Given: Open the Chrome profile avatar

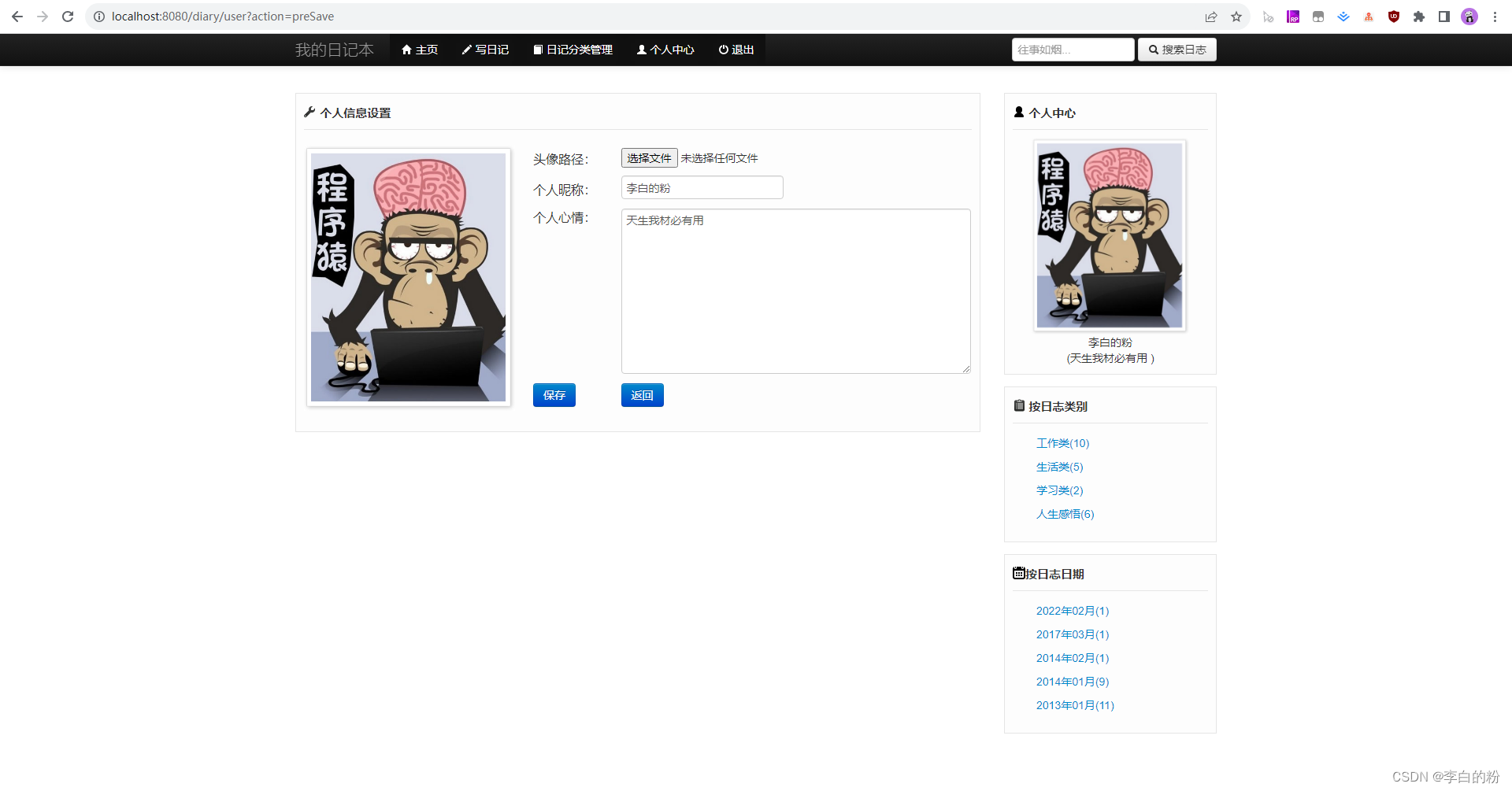Looking at the screenshot, I should (x=1469, y=17).
